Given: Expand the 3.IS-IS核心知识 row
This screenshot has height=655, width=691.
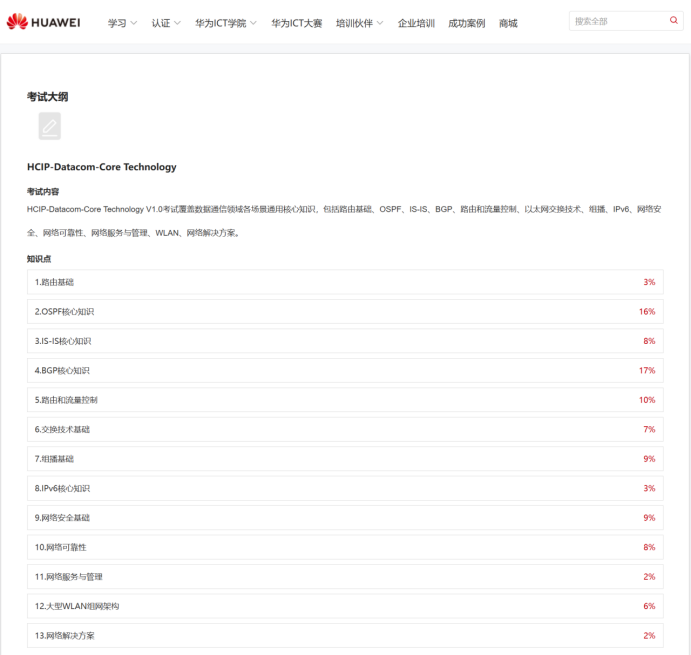Looking at the screenshot, I should click(345, 341).
